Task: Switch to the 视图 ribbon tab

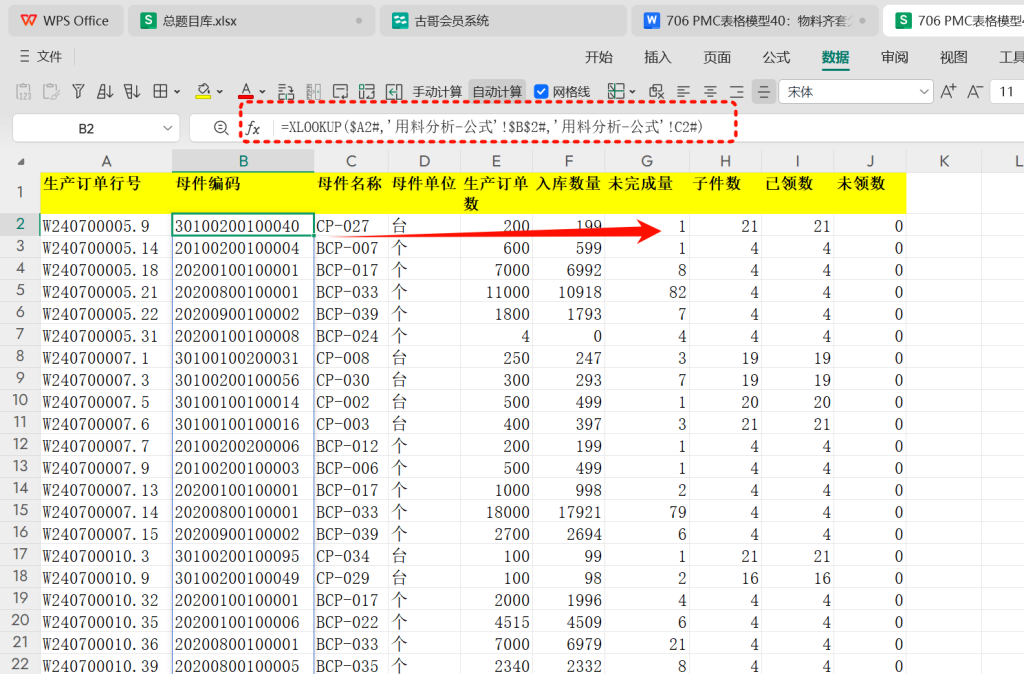Action: [953, 57]
